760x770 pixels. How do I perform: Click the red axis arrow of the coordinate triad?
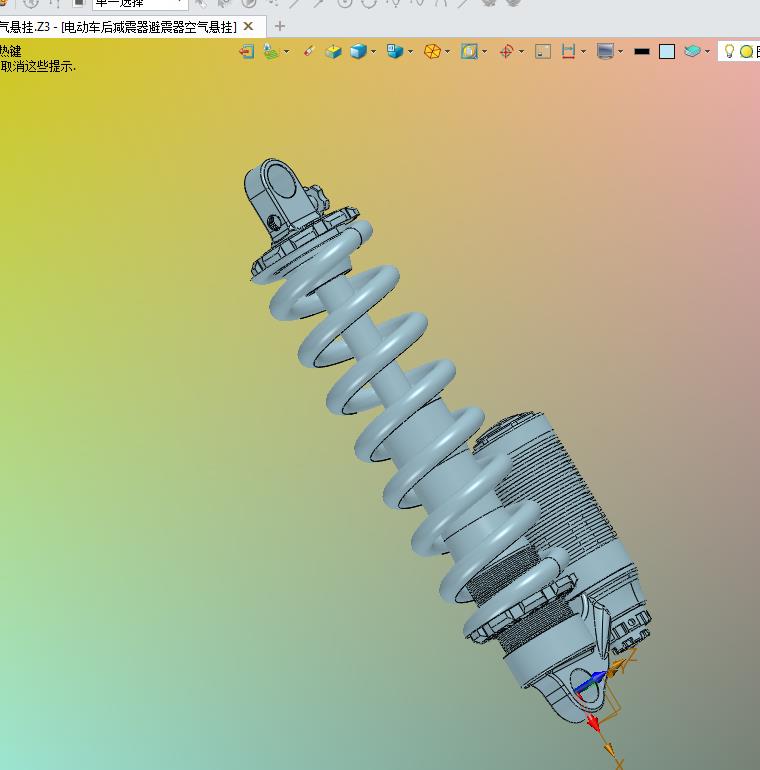pyautogui.click(x=593, y=722)
